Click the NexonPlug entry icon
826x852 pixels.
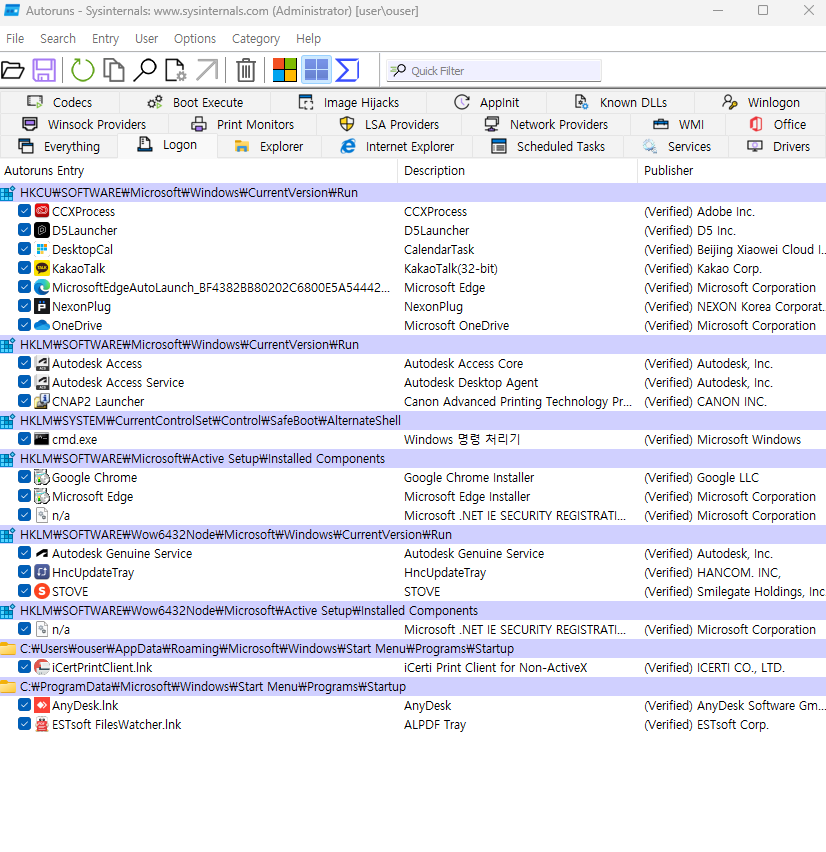click(42, 306)
